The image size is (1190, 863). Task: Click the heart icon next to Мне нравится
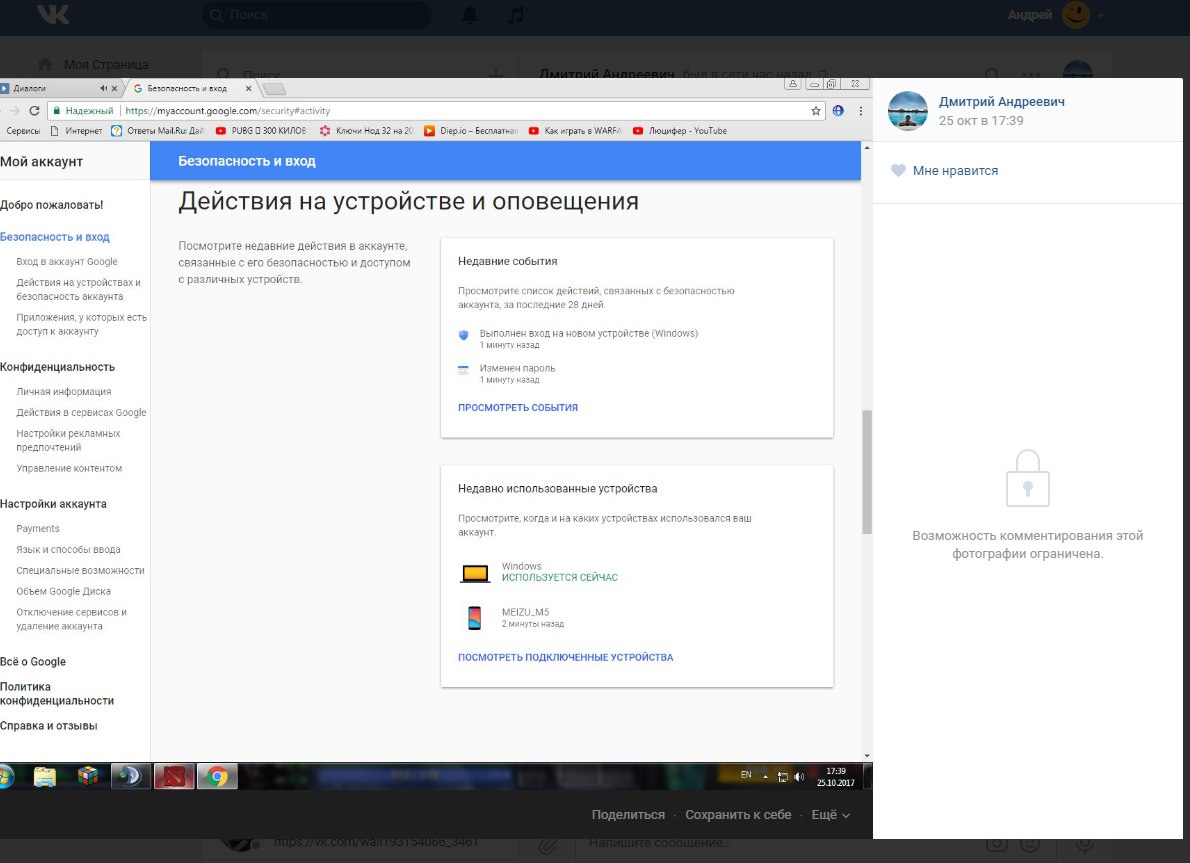(x=898, y=171)
